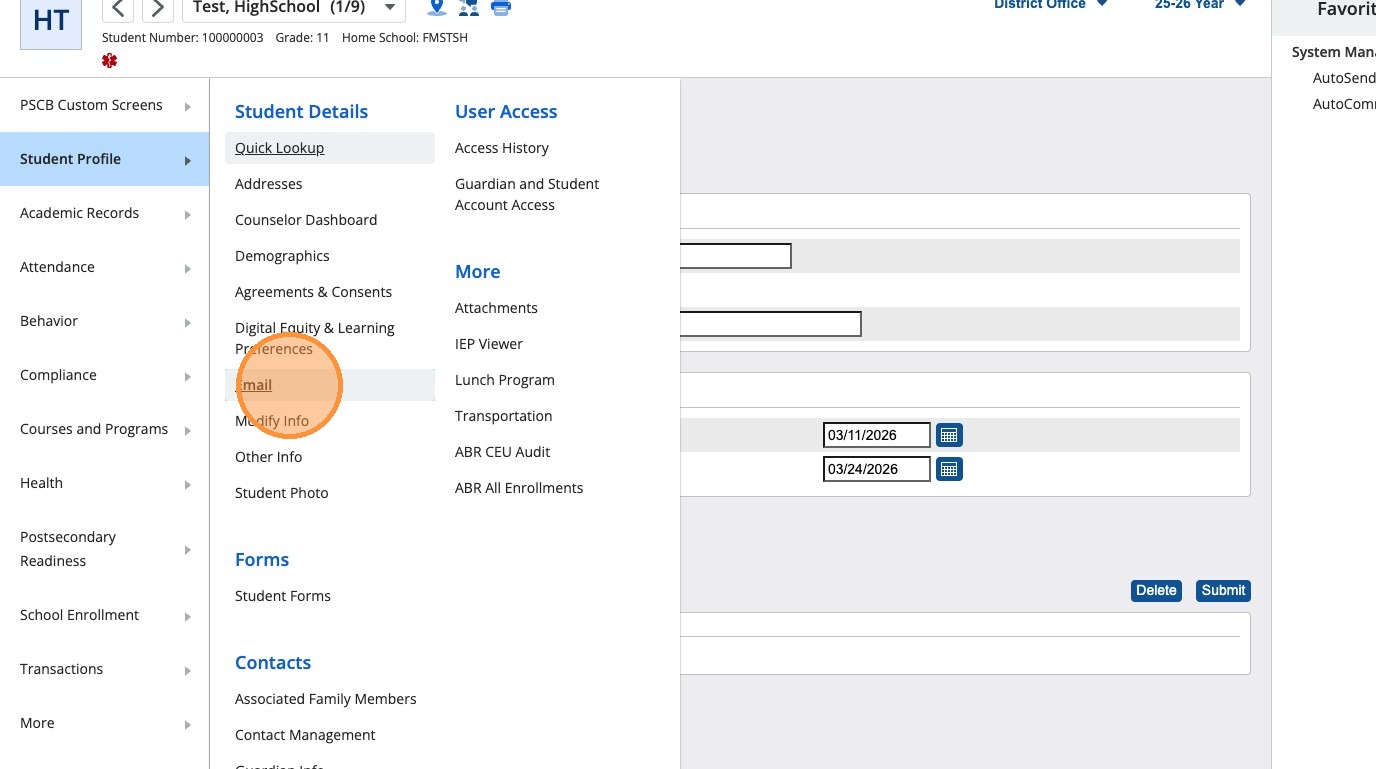1376x769 pixels.
Task: Select School Enrollment in the left navigation
Action: [x=104, y=615]
